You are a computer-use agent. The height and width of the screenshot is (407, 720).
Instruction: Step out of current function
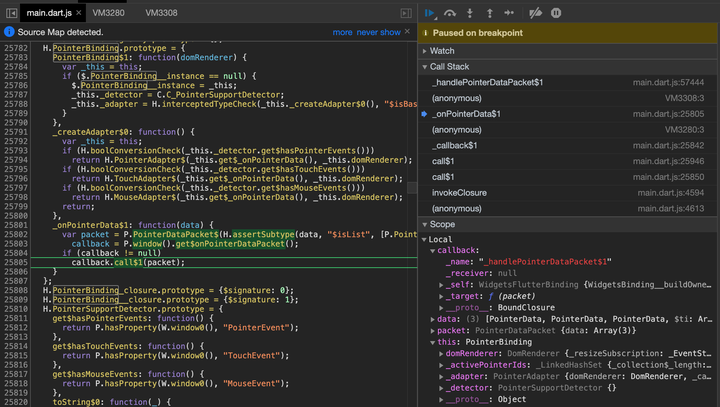pos(489,12)
